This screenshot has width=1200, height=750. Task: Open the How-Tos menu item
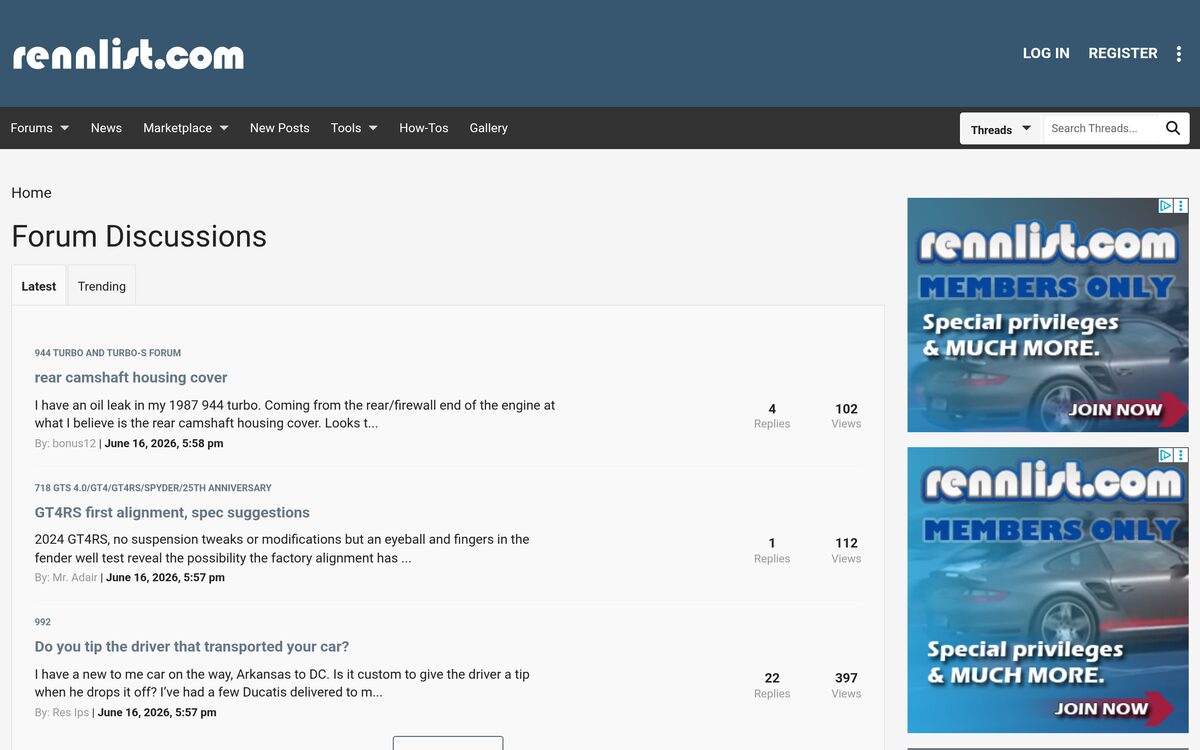click(424, 128)
